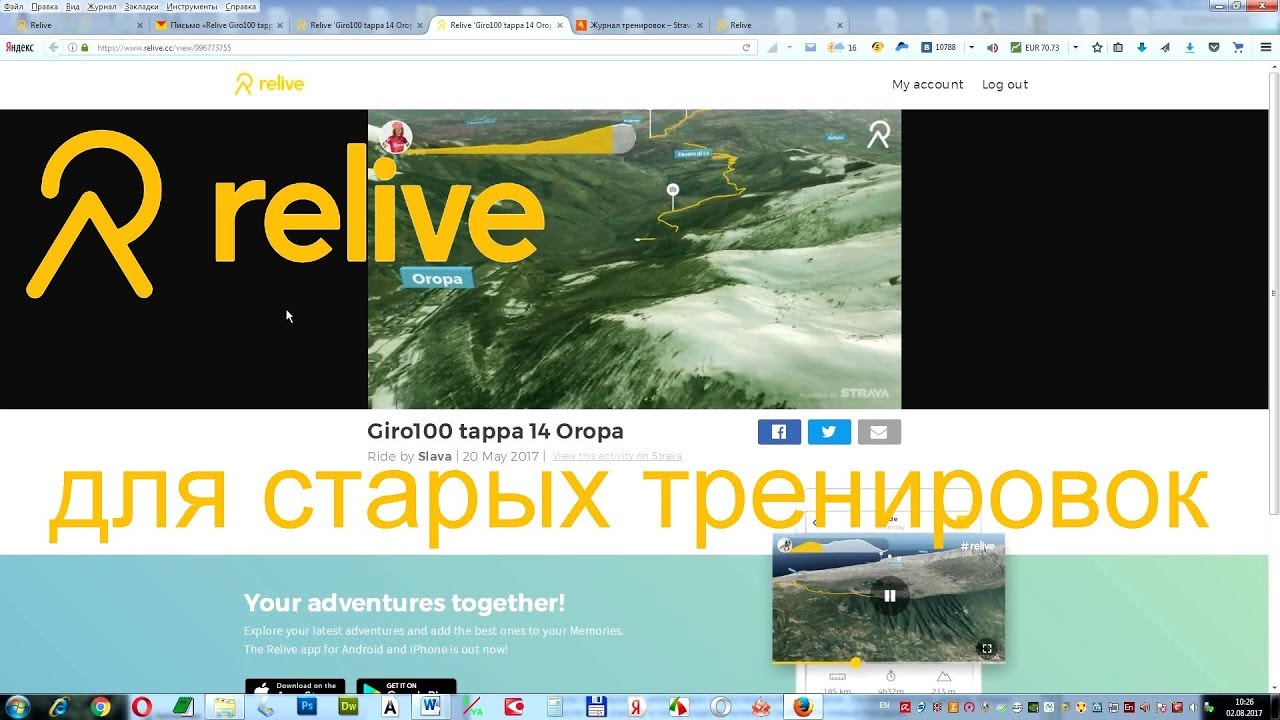The image size is (1280, 720).
Task: Click the Google Play Get It On badge
Action: 406,687
